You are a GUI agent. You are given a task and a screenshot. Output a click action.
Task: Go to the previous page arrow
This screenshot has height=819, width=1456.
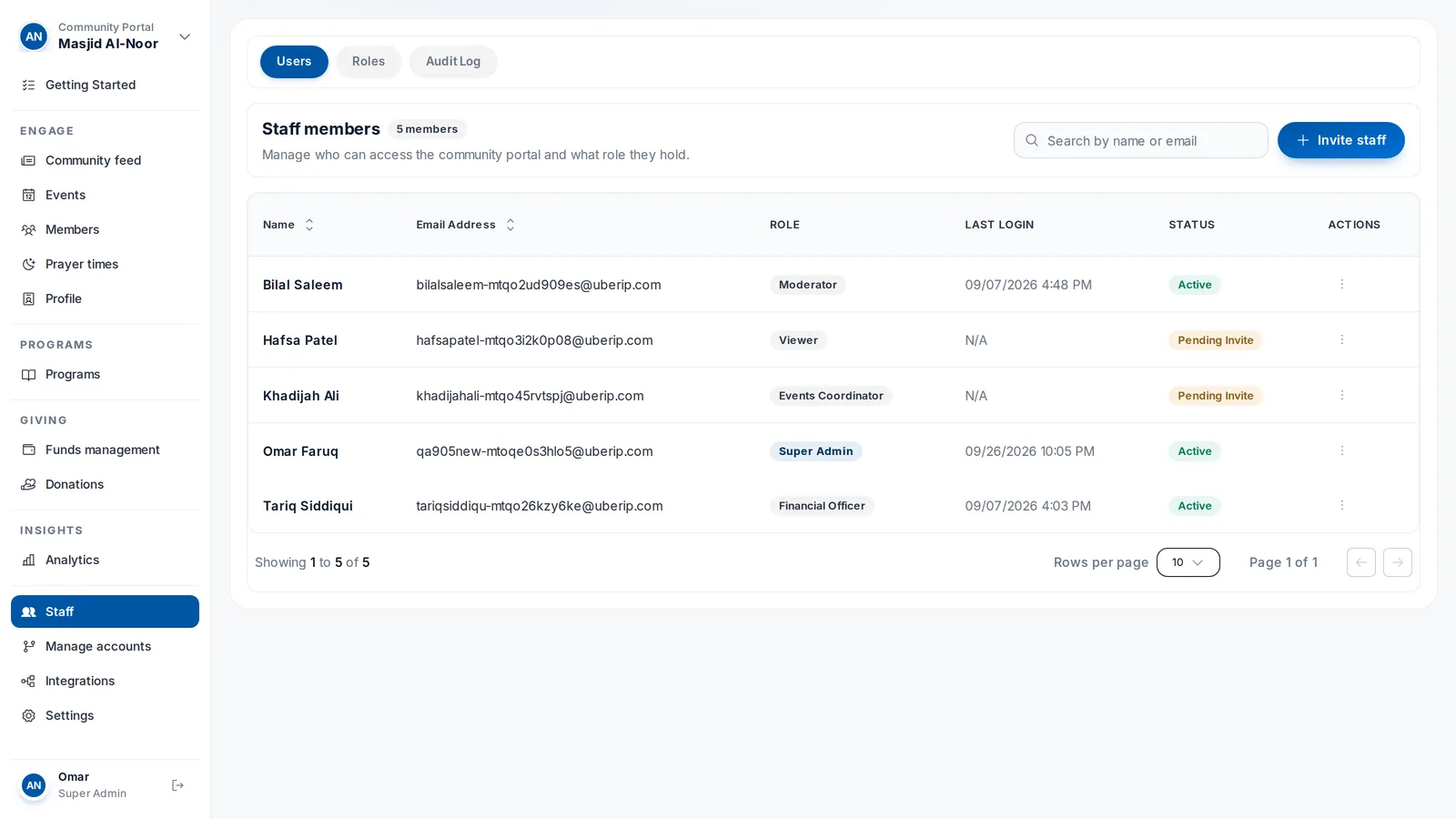1361,562
